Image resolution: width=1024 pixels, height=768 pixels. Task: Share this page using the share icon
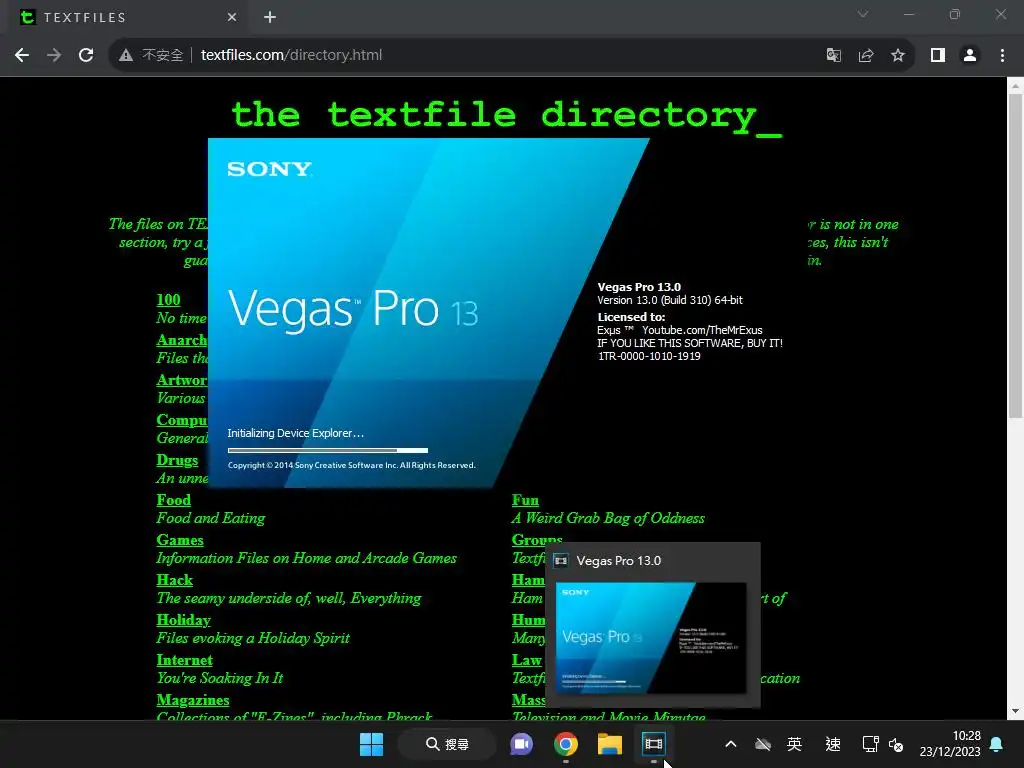tap(866, 56)
